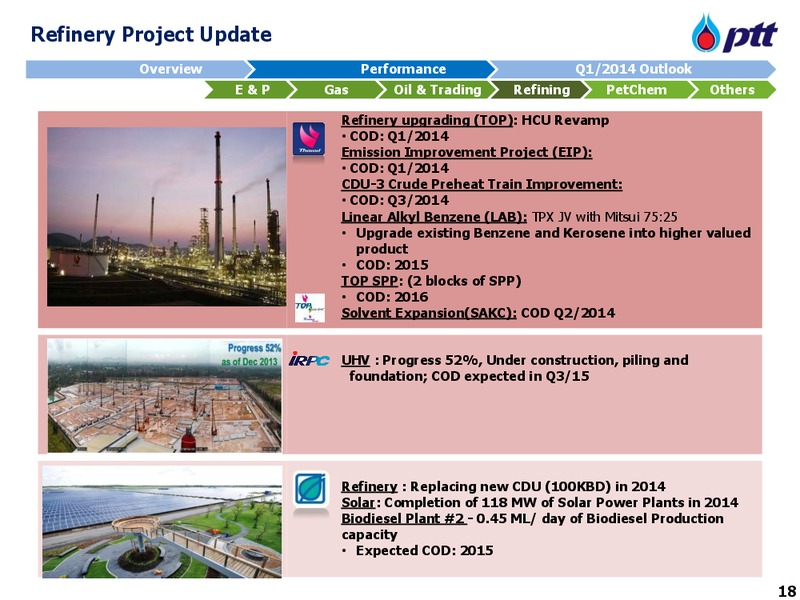Click the solar power plant photo
Screen dimensions: 800x600
click(x=162, y=521)
